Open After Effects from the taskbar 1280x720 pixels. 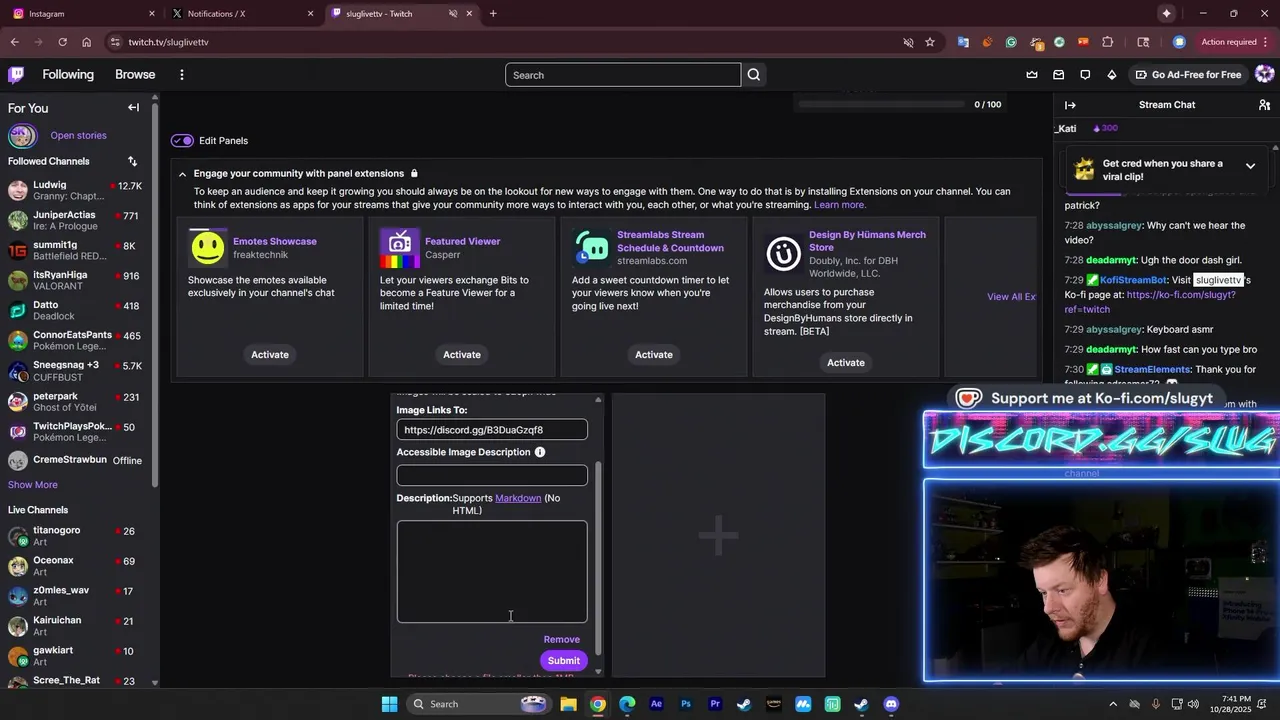656,704
